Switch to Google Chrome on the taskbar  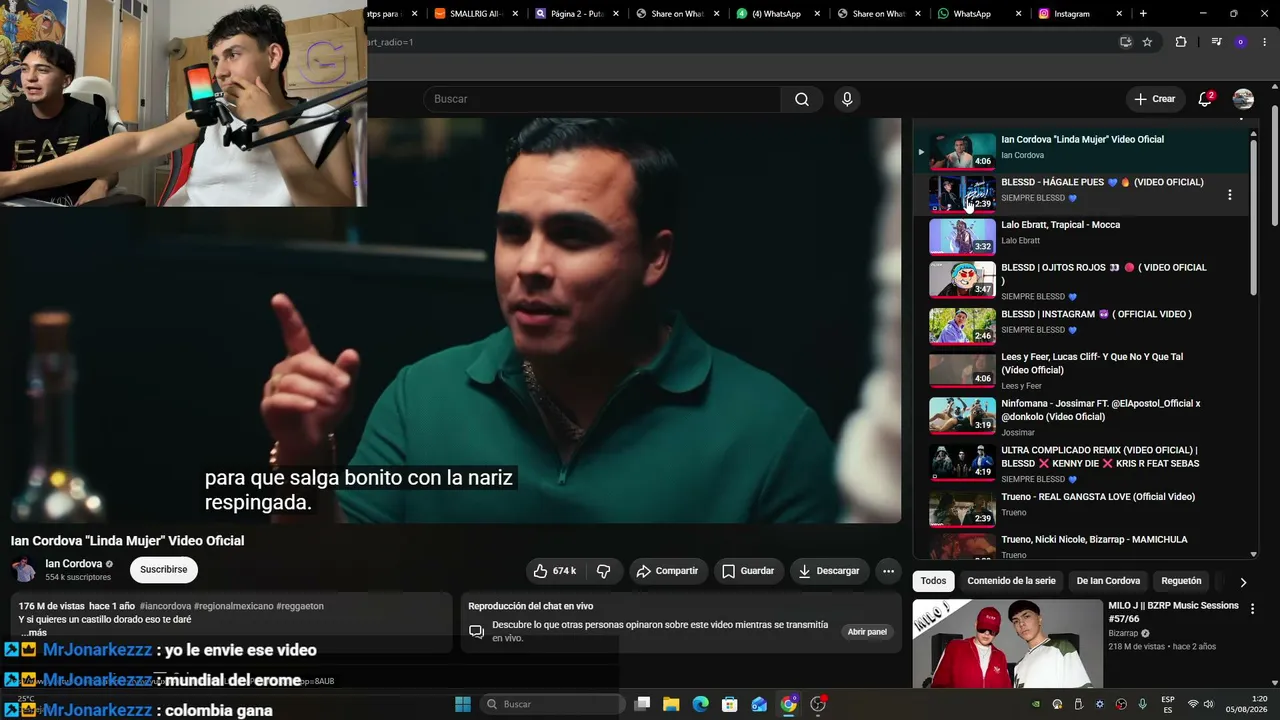(789, 704)
